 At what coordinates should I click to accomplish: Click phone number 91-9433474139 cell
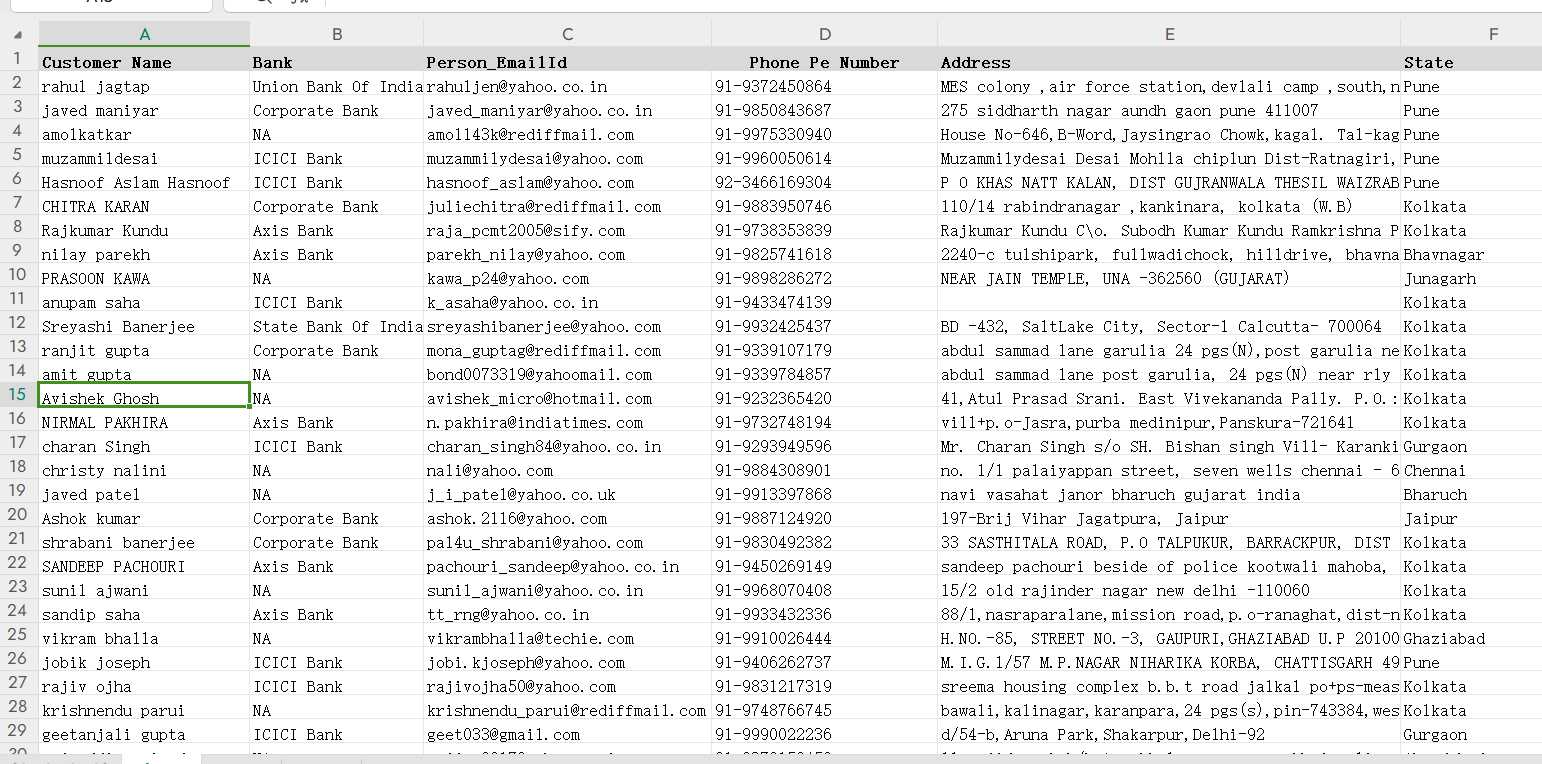click(824, 303)
